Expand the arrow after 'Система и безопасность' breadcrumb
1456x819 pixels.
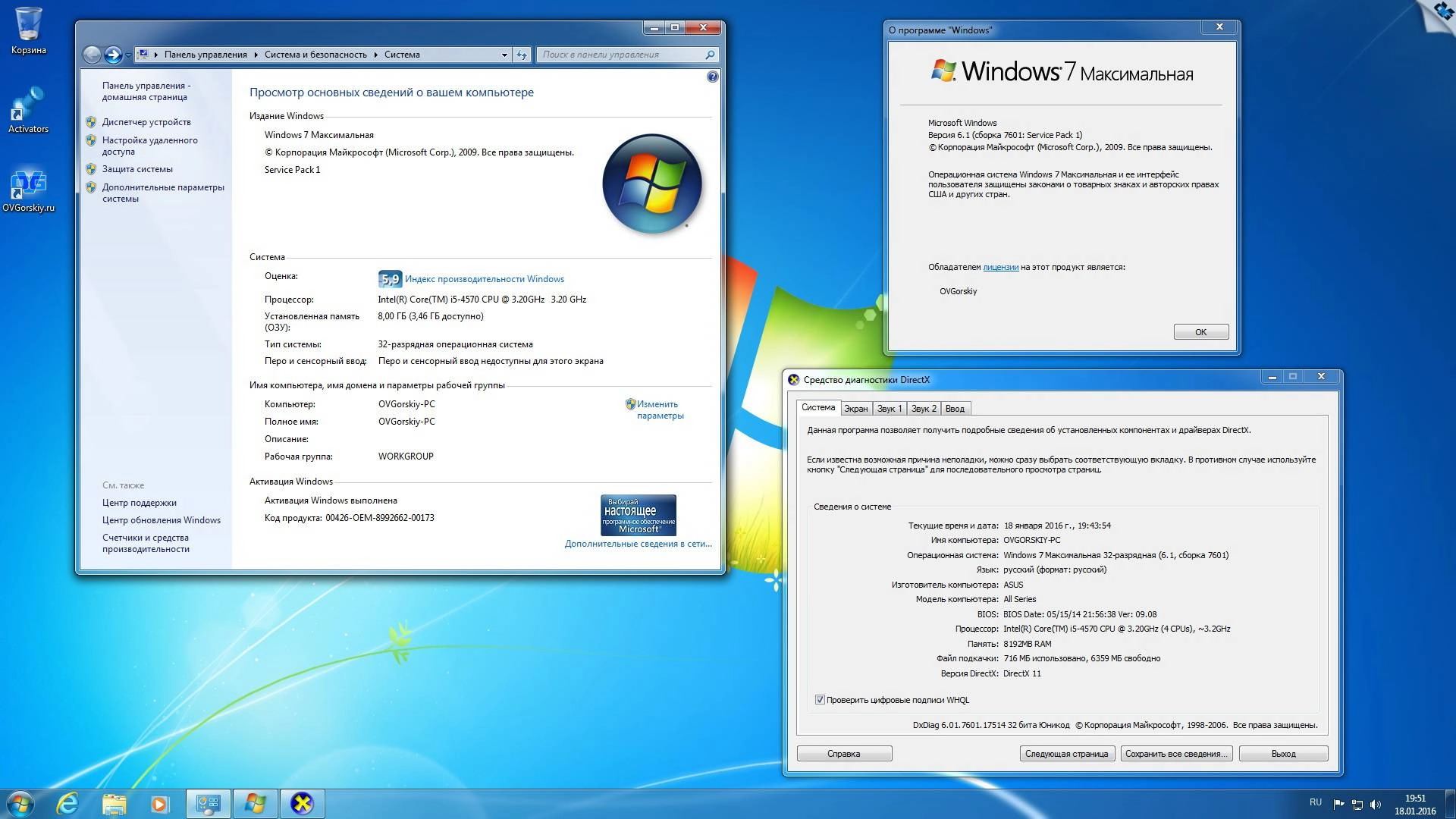(x=375, y=55)
